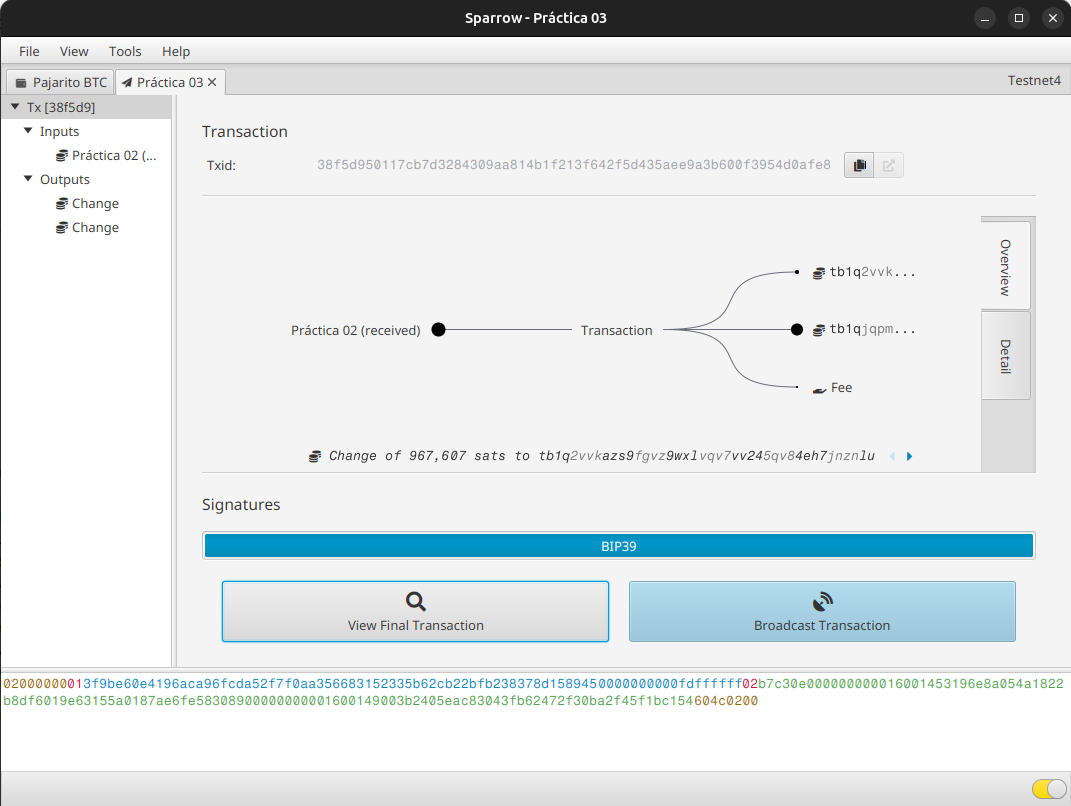Collapse the Inputs tree node
This screenshot has width=1071, height=806.
[x=28, y=130]
